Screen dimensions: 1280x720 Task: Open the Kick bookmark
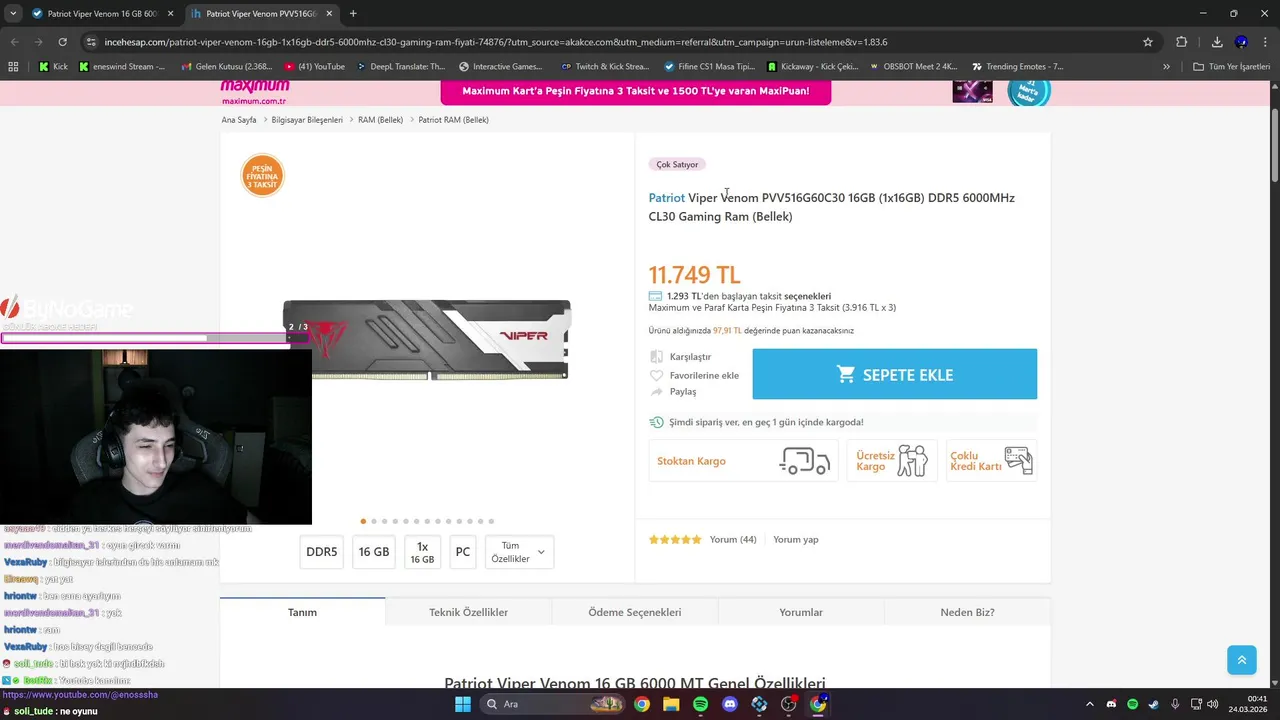pyautogui.click(x=53, y=67)
